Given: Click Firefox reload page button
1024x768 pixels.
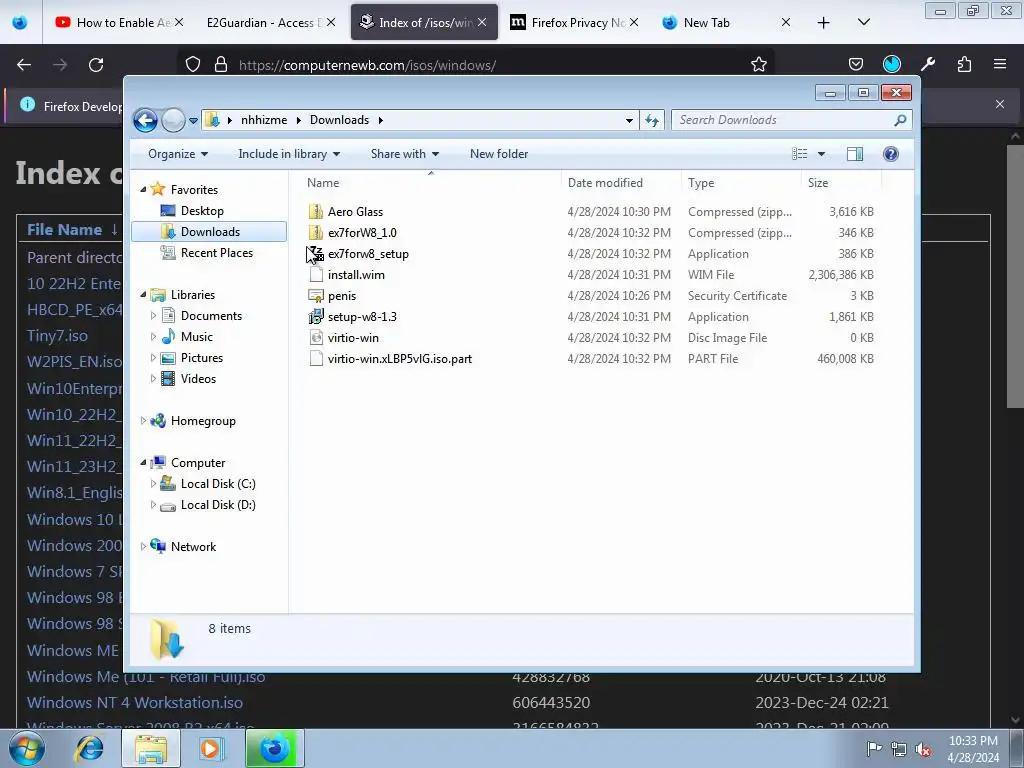Looking at the screenshot, I should tap(96, 65).
